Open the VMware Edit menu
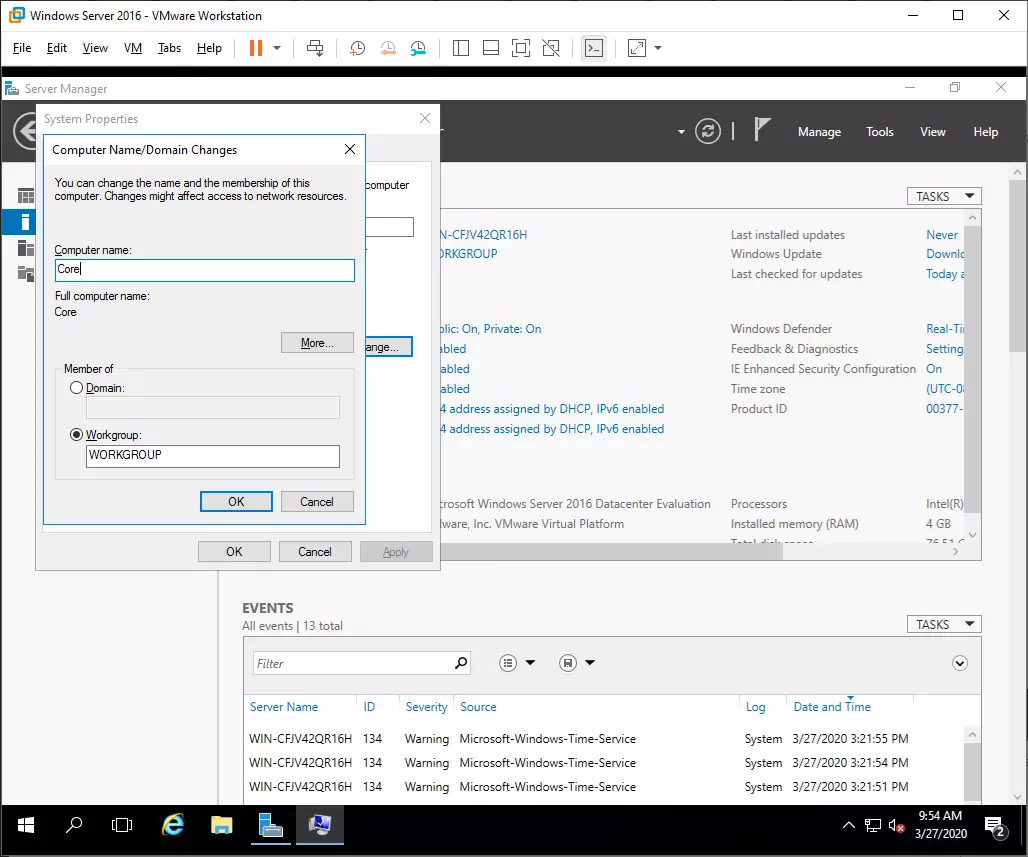Image resolution: width=1028 pixels, height=857 pixels. click(56, 48)
